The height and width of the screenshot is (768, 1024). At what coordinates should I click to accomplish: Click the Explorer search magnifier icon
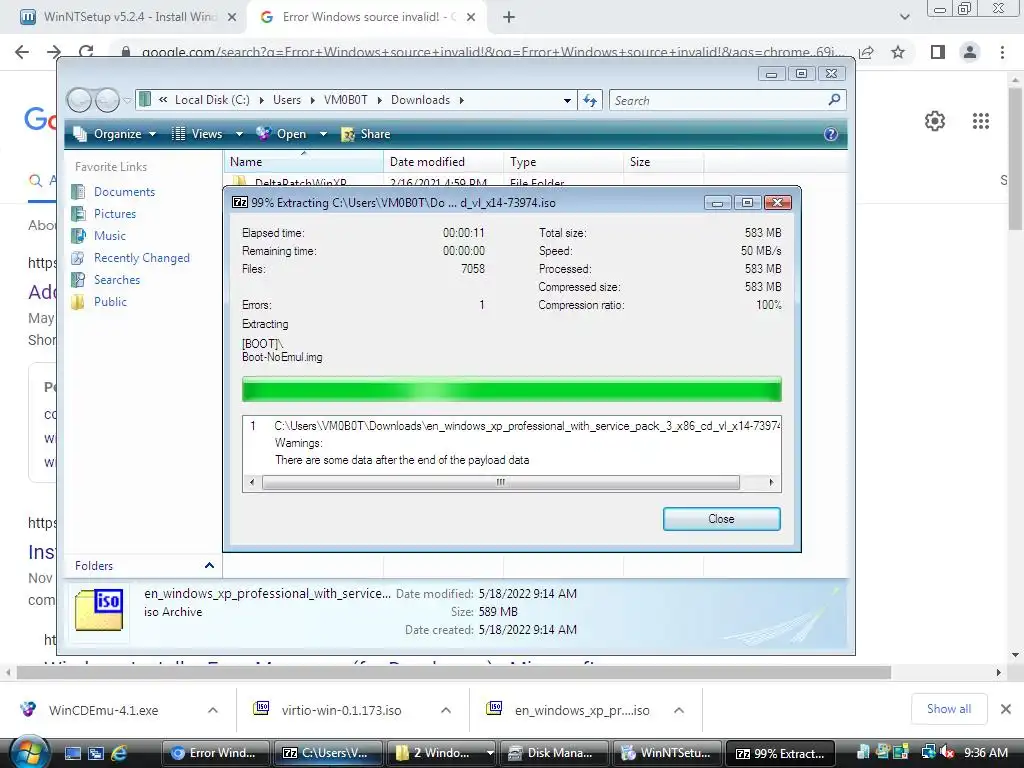(834, 100)
